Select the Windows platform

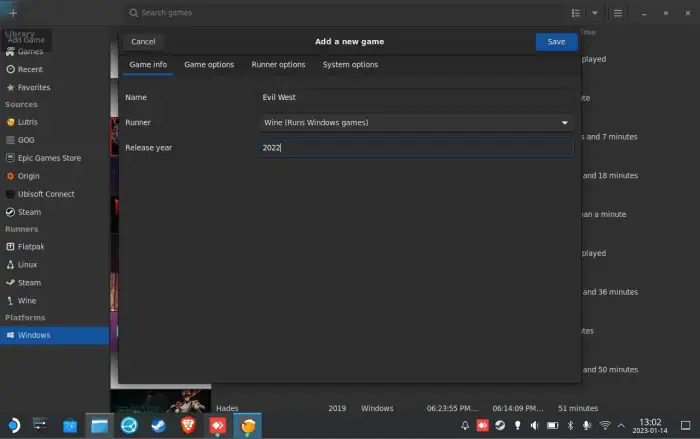click(x=54, y=335)
